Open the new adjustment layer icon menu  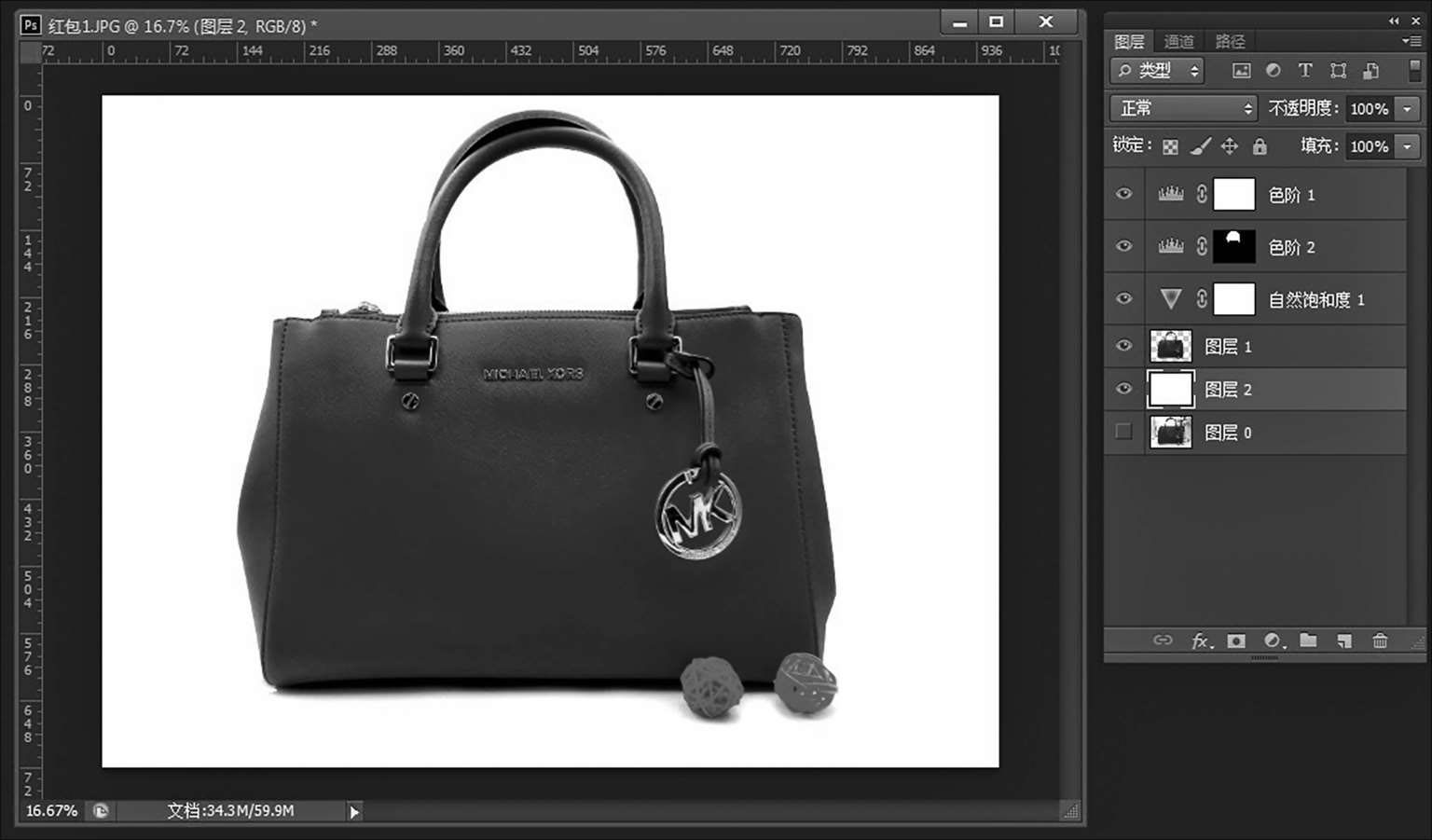pyautogui.click(x=1273, y=640)
